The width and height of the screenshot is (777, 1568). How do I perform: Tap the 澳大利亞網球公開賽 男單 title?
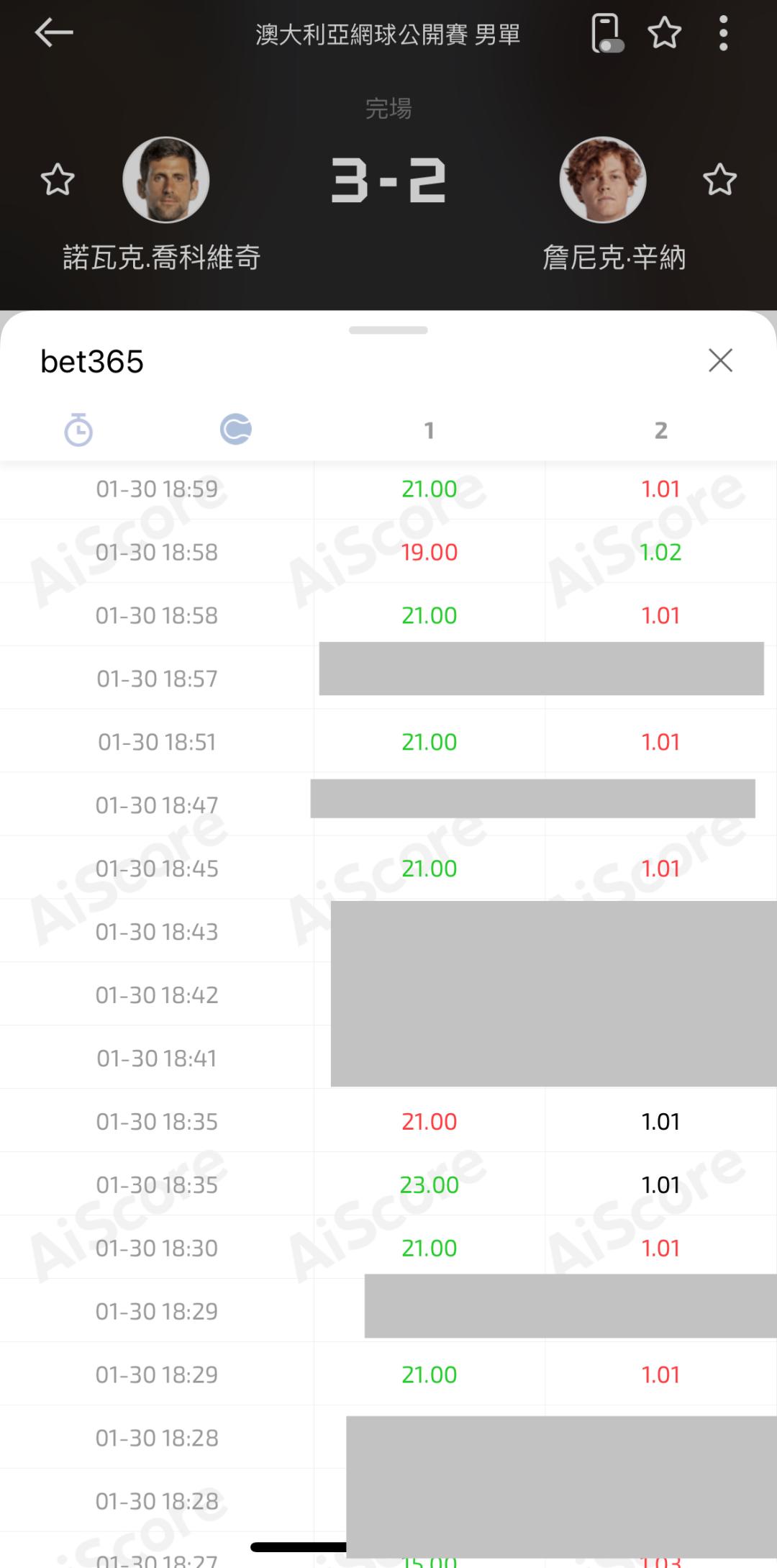point(388,34)
